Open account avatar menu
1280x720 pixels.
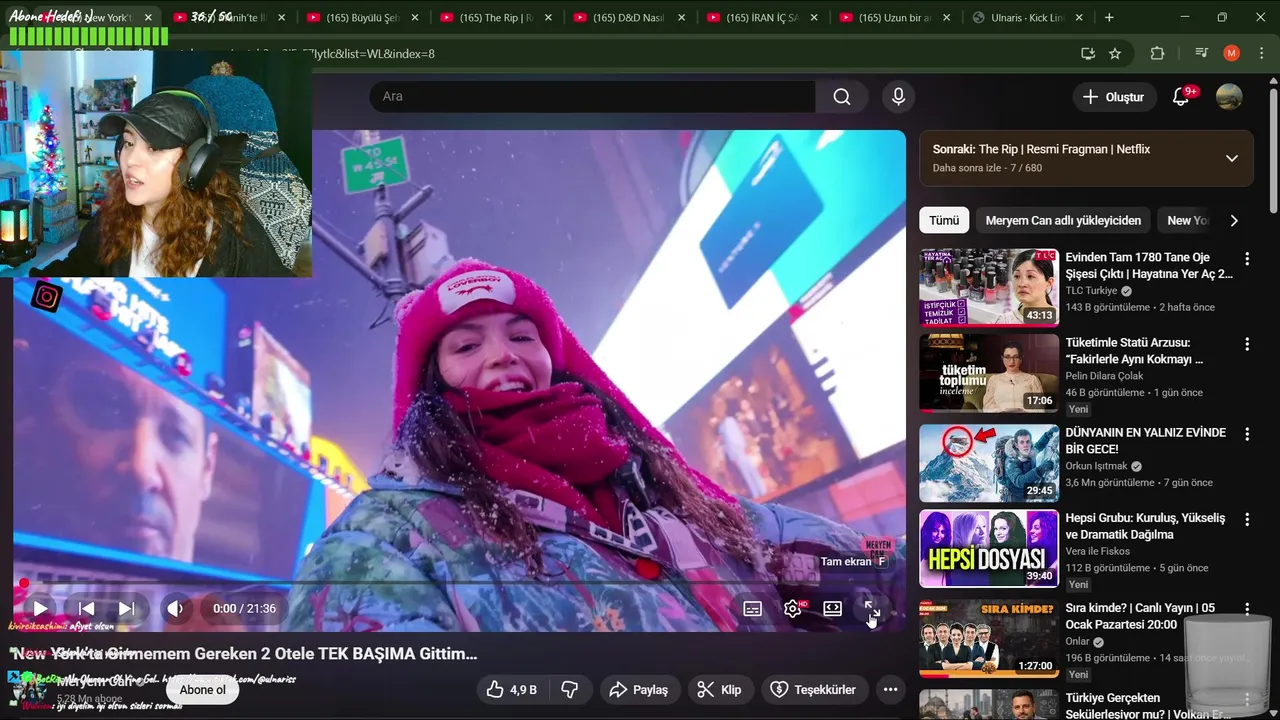(1229, 97)
